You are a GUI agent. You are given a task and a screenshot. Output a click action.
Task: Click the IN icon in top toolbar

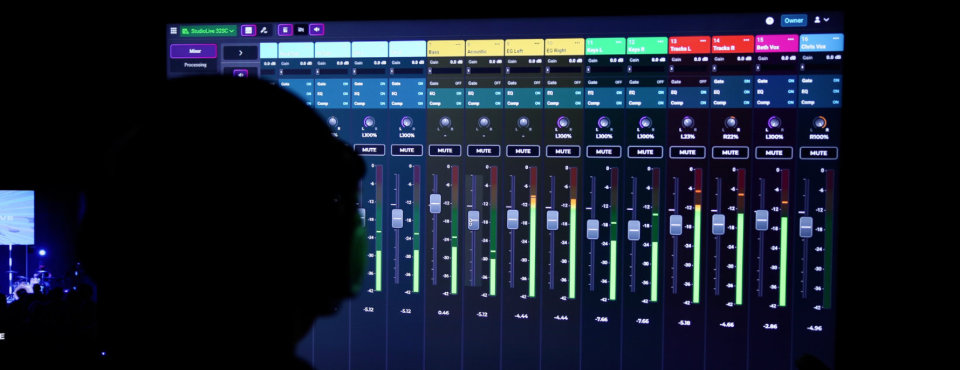click(x=301, y=29)
